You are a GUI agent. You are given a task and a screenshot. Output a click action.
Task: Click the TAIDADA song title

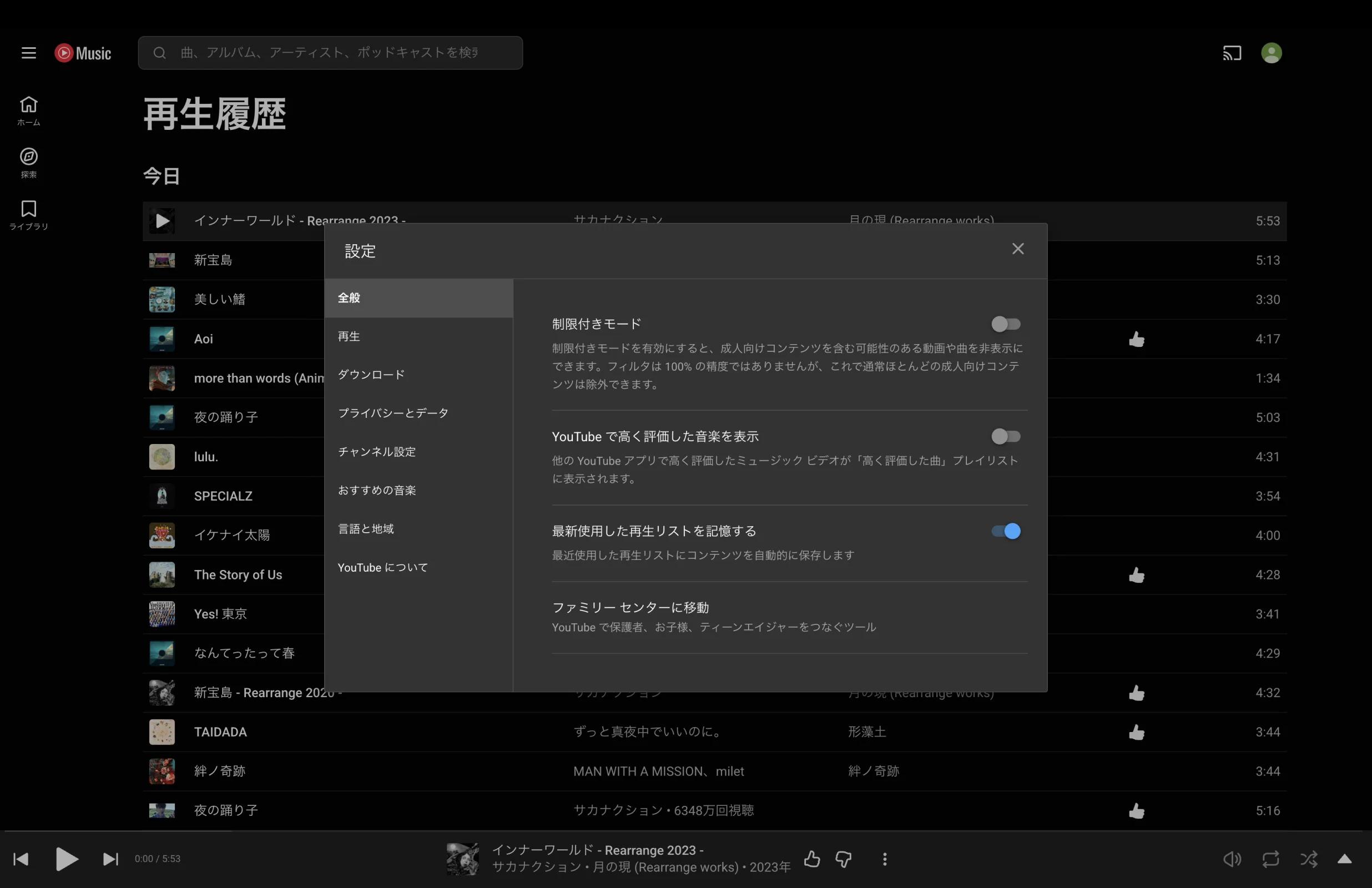220,731
